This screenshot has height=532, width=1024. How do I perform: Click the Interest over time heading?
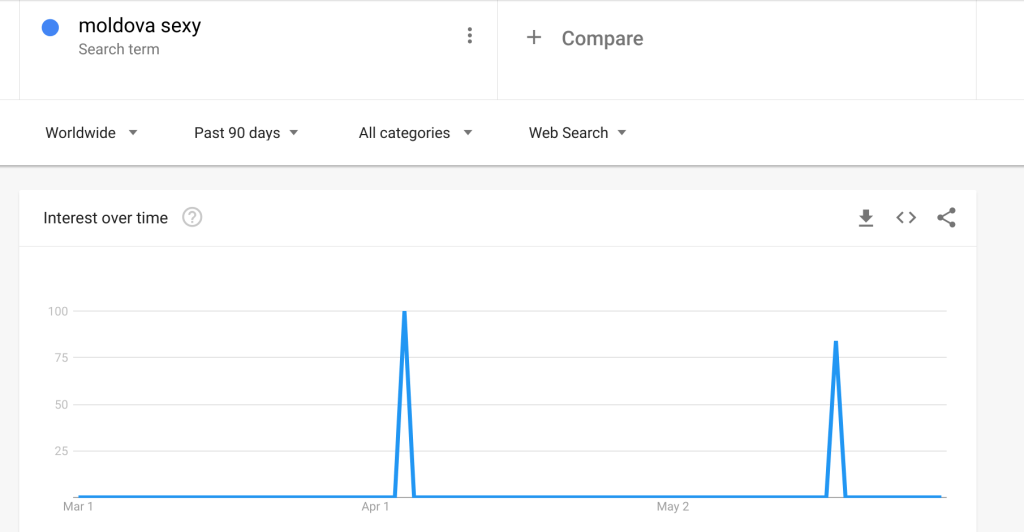[105, 218]
